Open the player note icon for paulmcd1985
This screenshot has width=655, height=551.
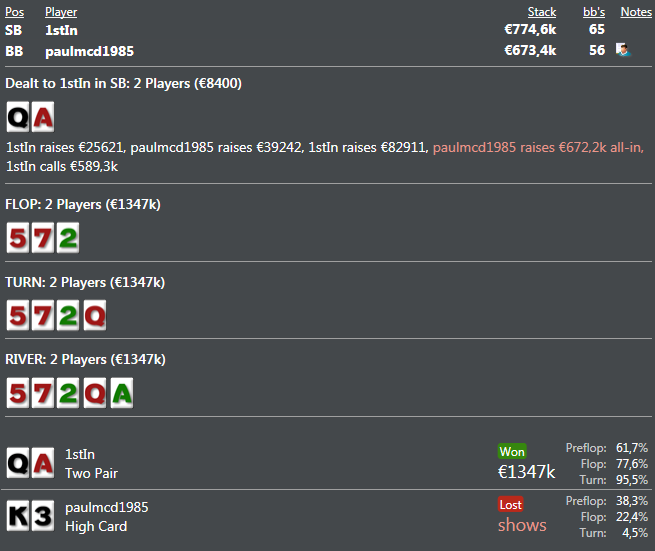pyautogui.click(x=623, y=50)
